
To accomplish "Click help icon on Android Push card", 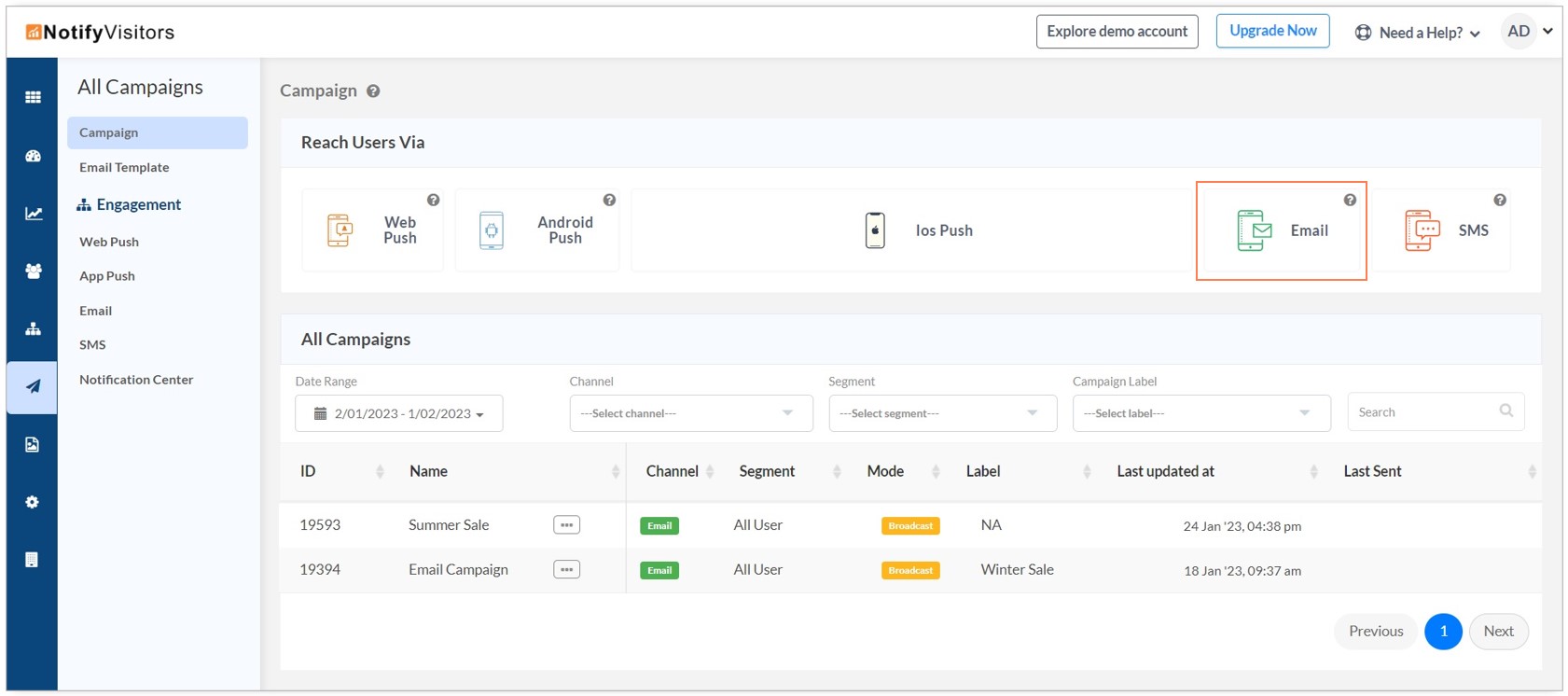I will click(609, 200).
